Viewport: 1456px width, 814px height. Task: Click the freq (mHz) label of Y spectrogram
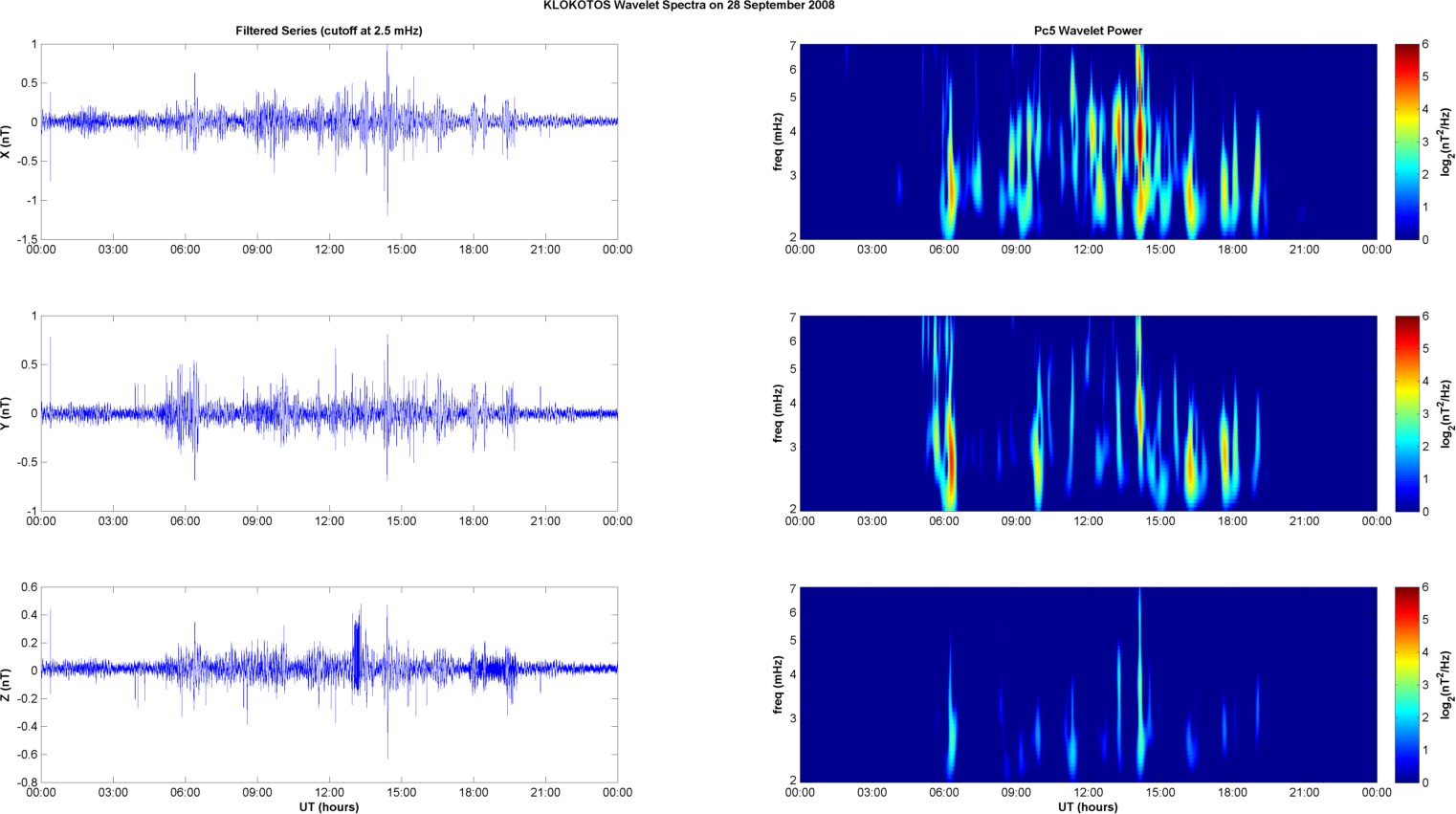779,413
